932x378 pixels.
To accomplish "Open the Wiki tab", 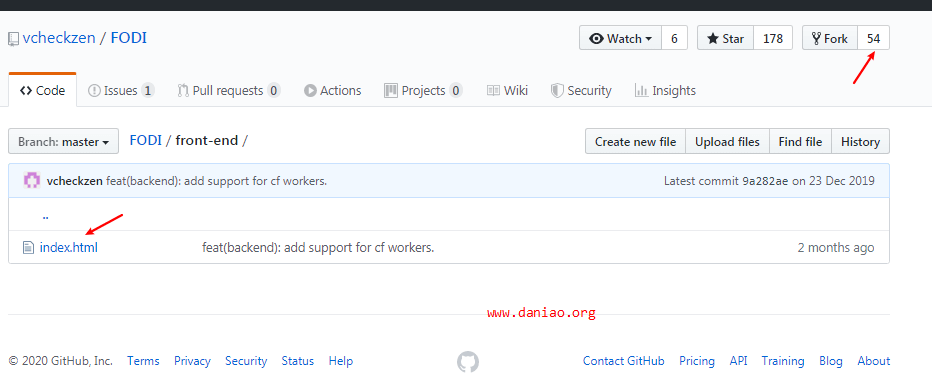I will (x=507, y=90).
